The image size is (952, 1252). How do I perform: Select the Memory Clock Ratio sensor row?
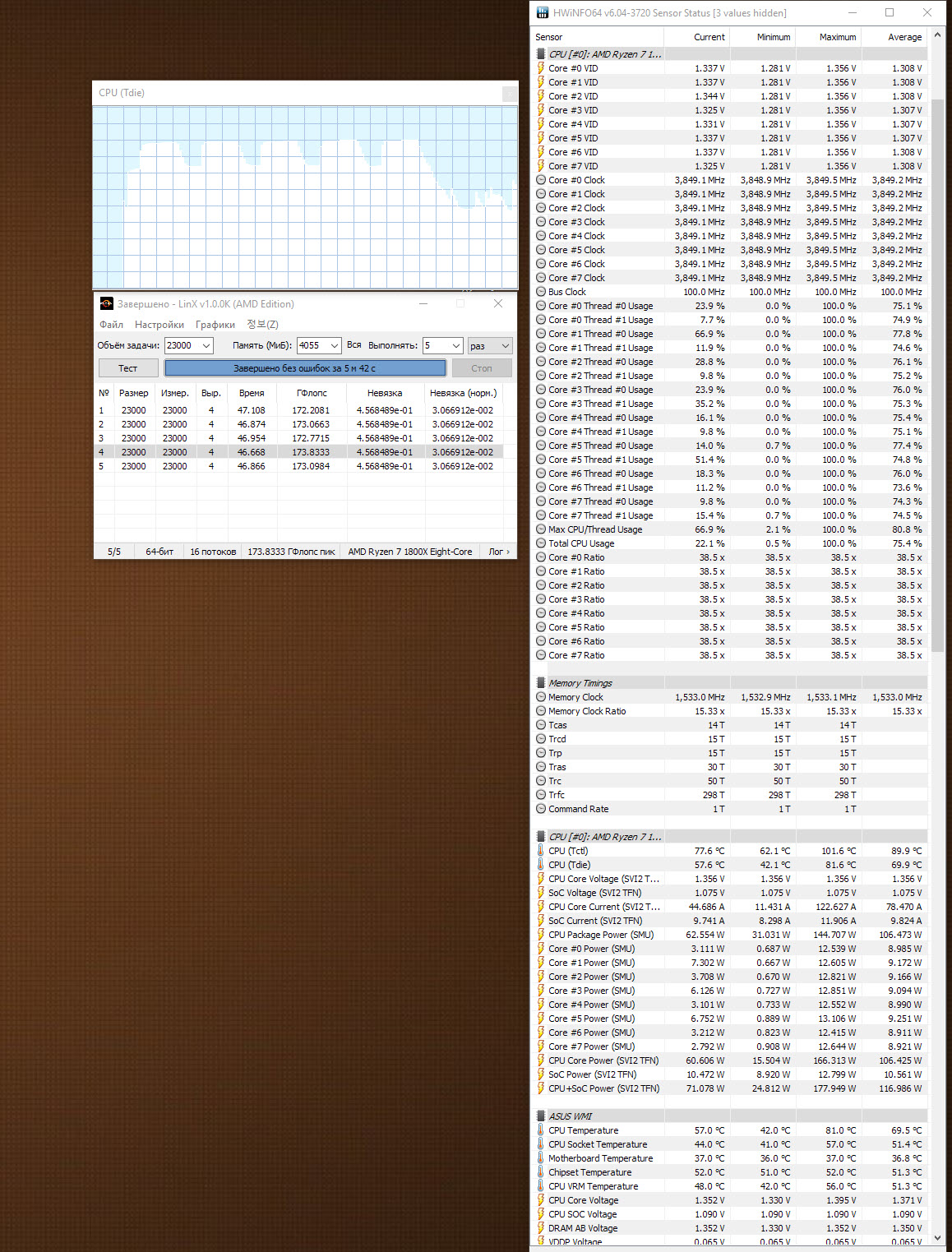(730, 711)
